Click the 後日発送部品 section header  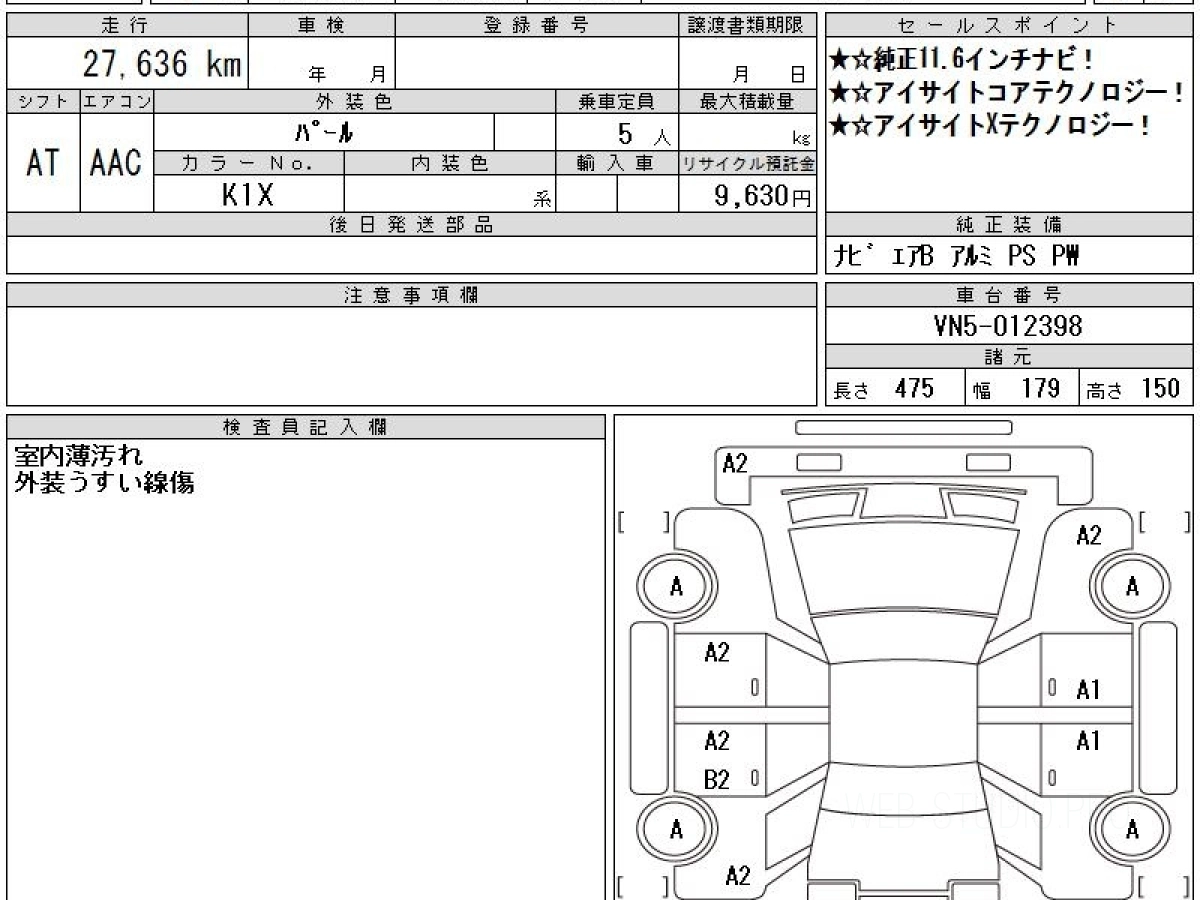point(411,225)
